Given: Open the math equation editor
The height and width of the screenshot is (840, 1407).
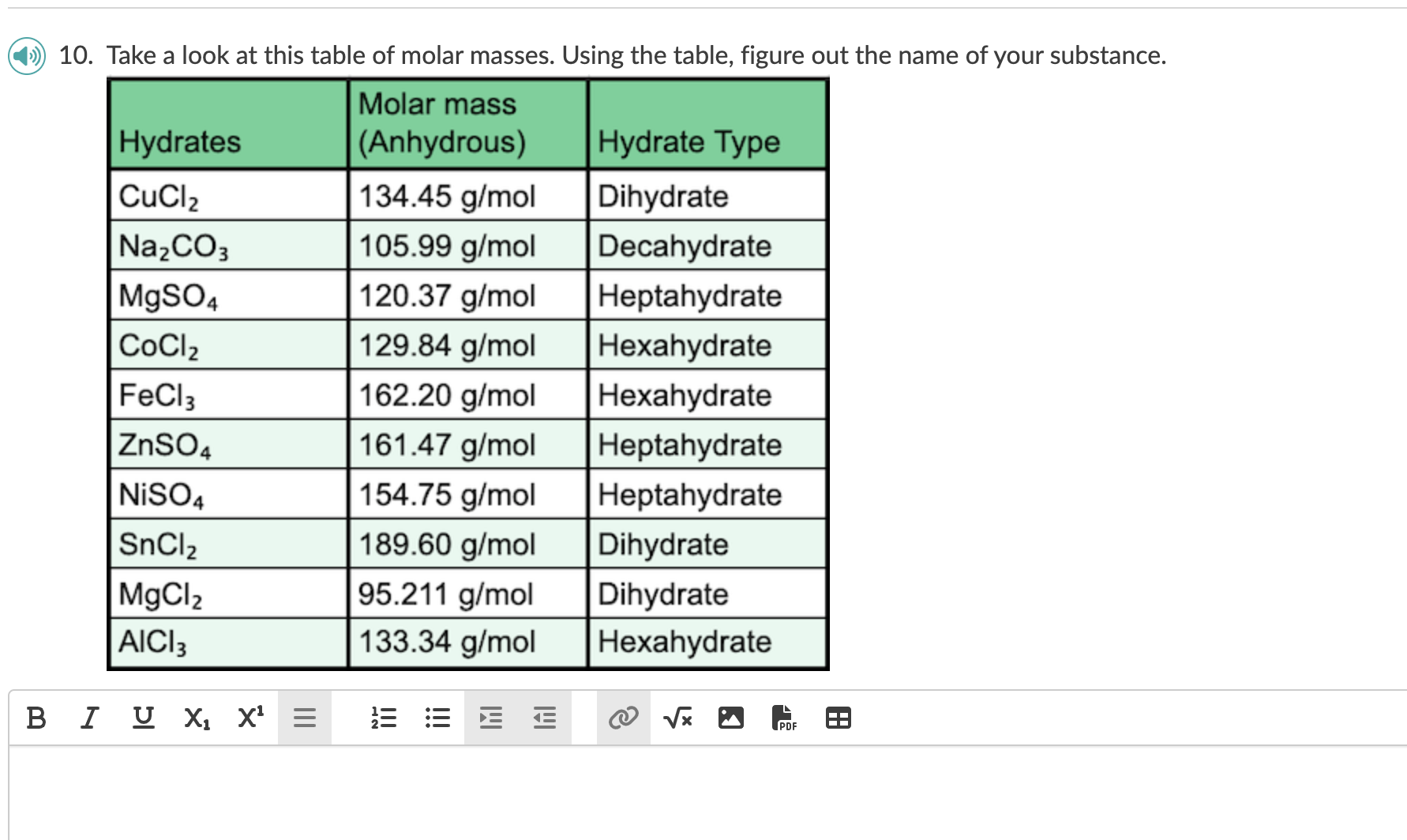Looking at the screenshot, I should point(677,717).
